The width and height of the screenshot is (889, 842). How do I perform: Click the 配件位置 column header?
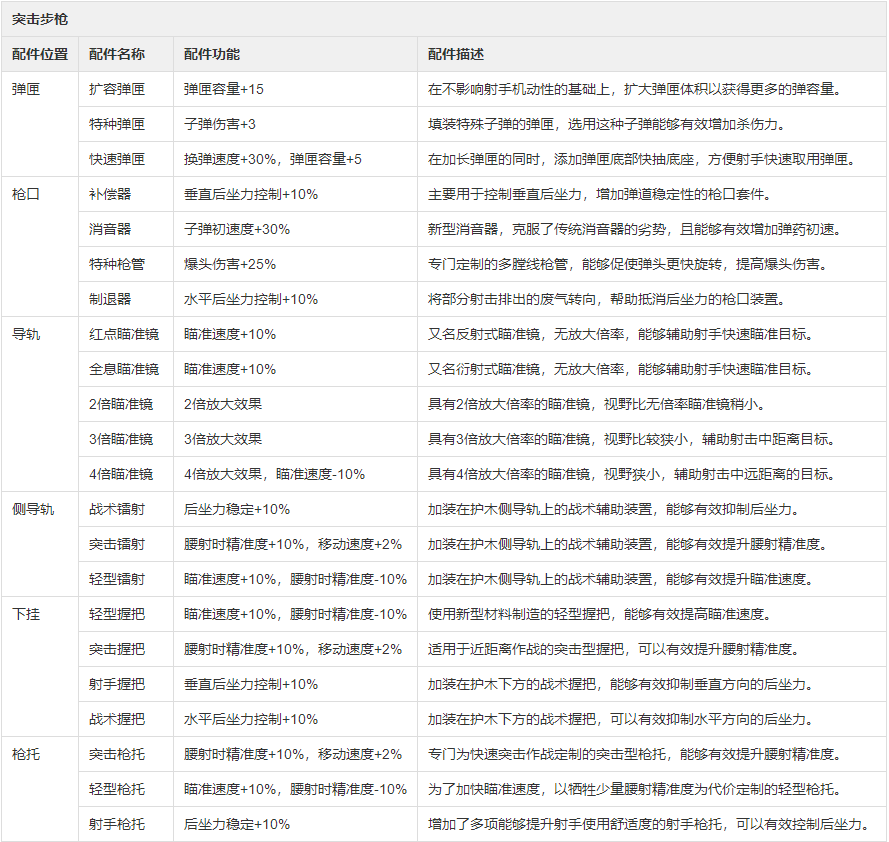[40, 54]
